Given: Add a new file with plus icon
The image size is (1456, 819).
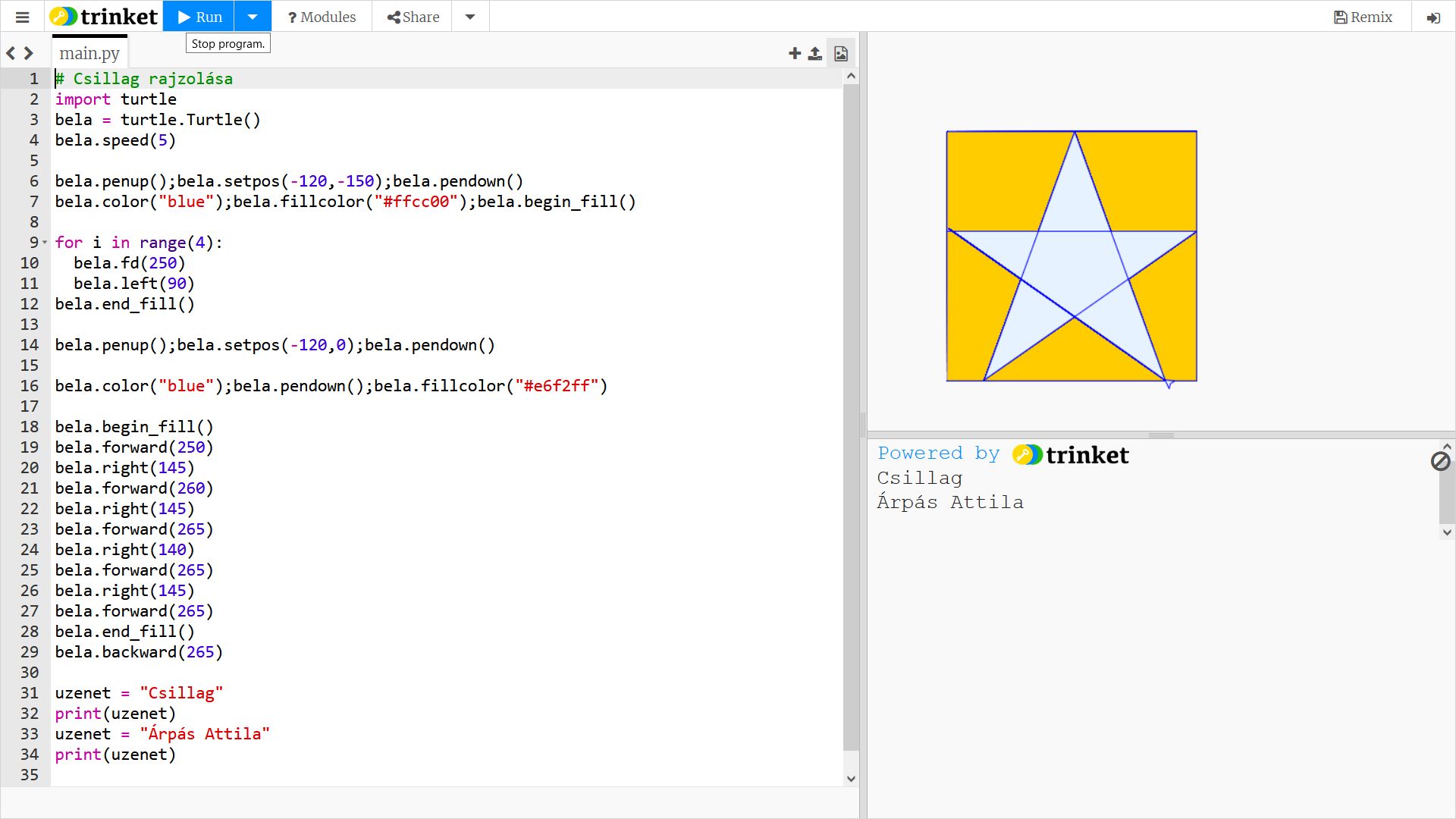Looking at the screenshot, I should point(795,53).
